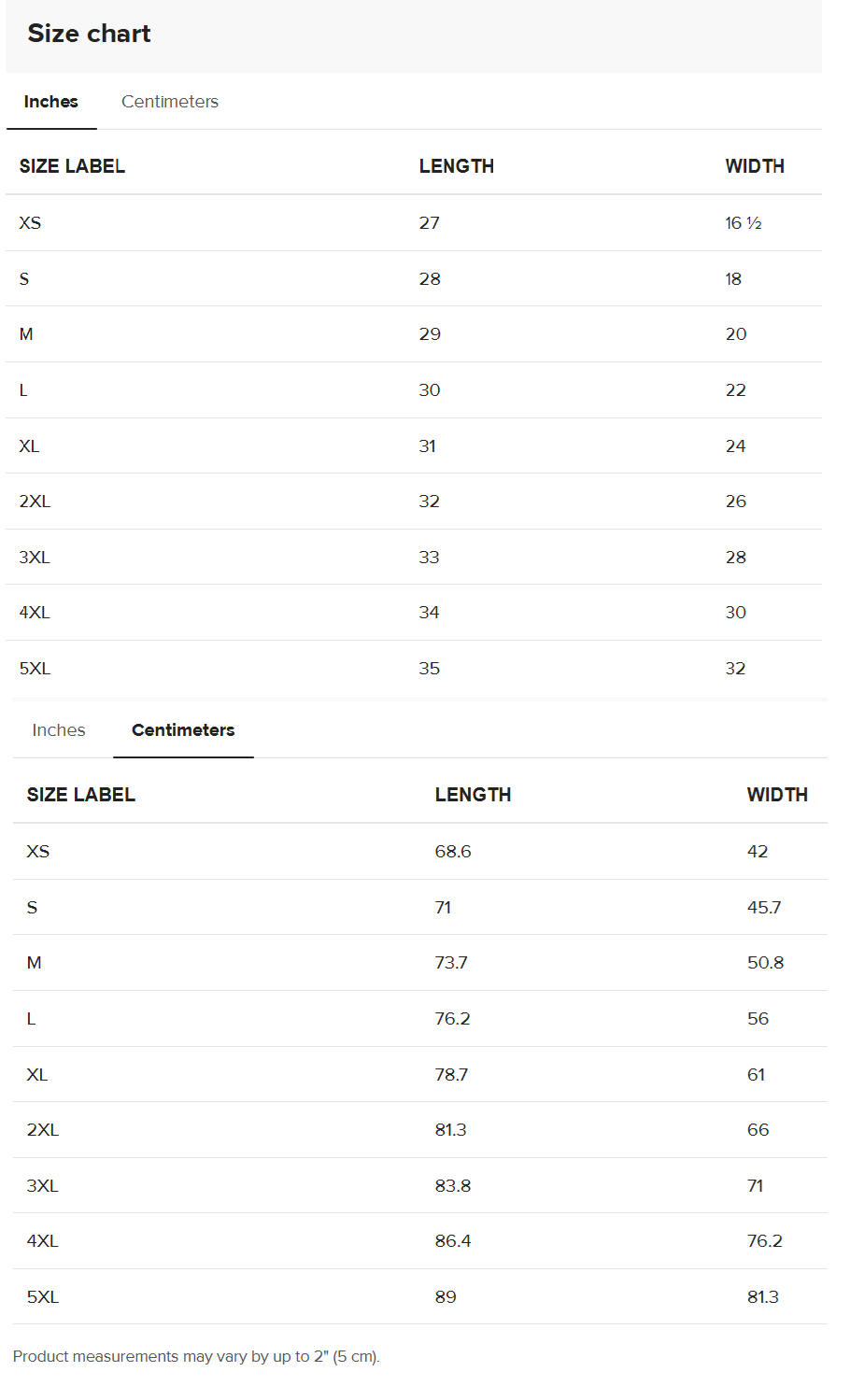The width and height of the screenshot is (850, 1400).
Task: Click the LENGTH column header in inches table
Action: [456, 166]
